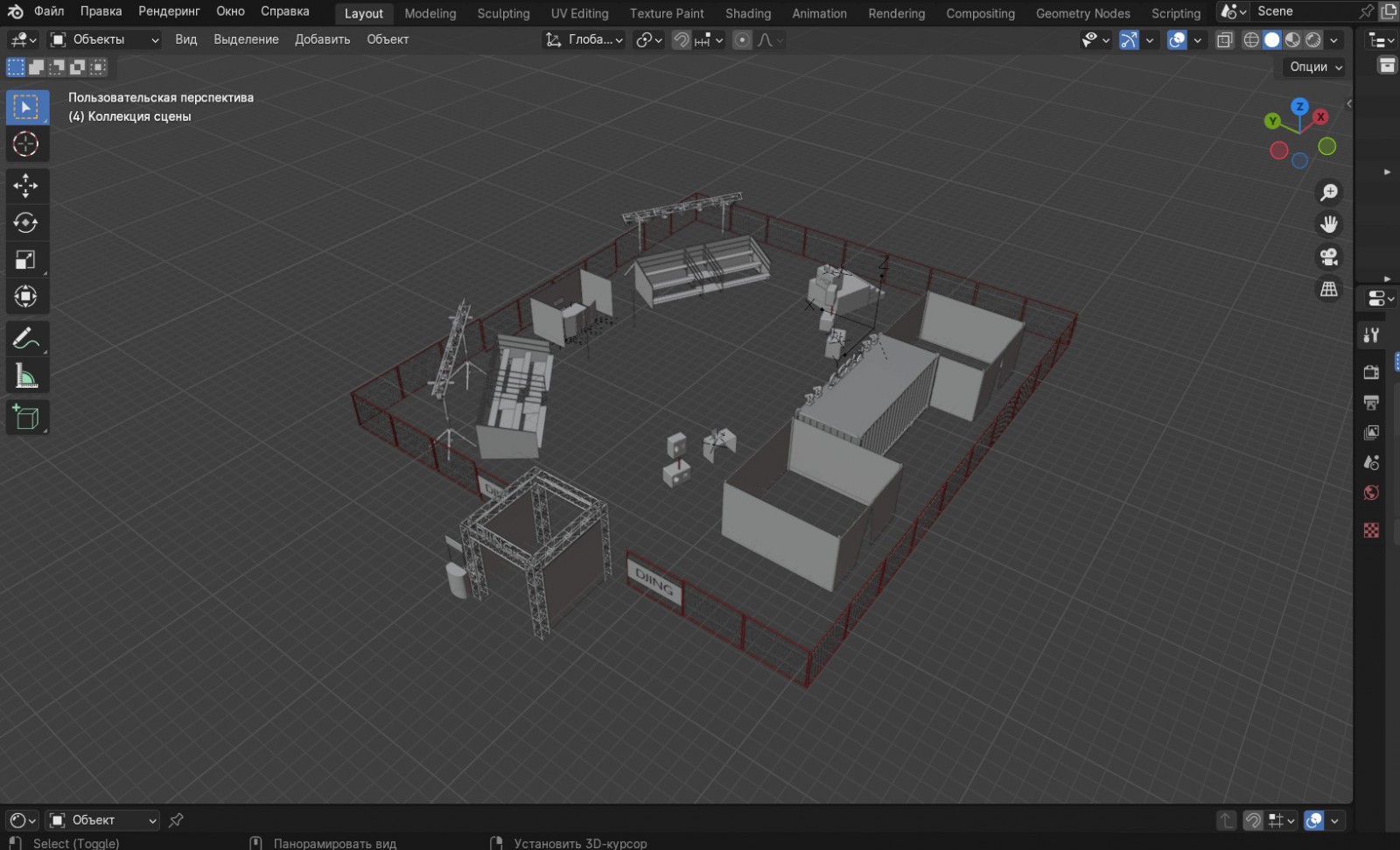Choose the Extend selection mode icon

tap(36, 67)
